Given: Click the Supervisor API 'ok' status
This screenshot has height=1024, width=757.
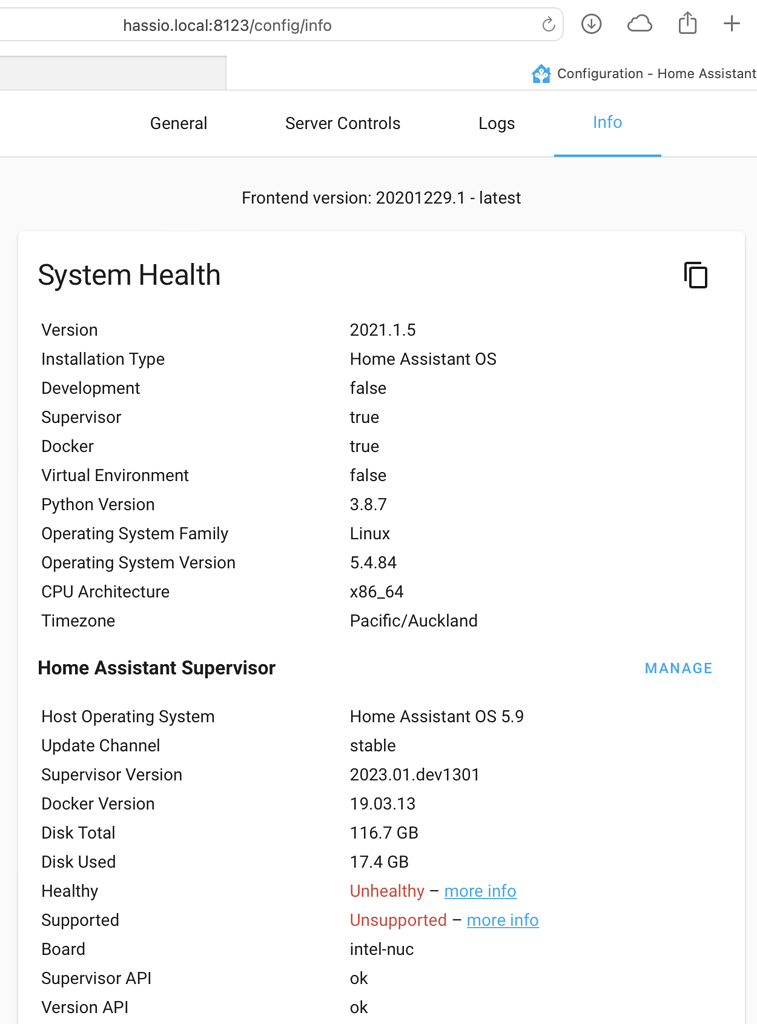Looking at the screenshot, I should click(359, 978).
